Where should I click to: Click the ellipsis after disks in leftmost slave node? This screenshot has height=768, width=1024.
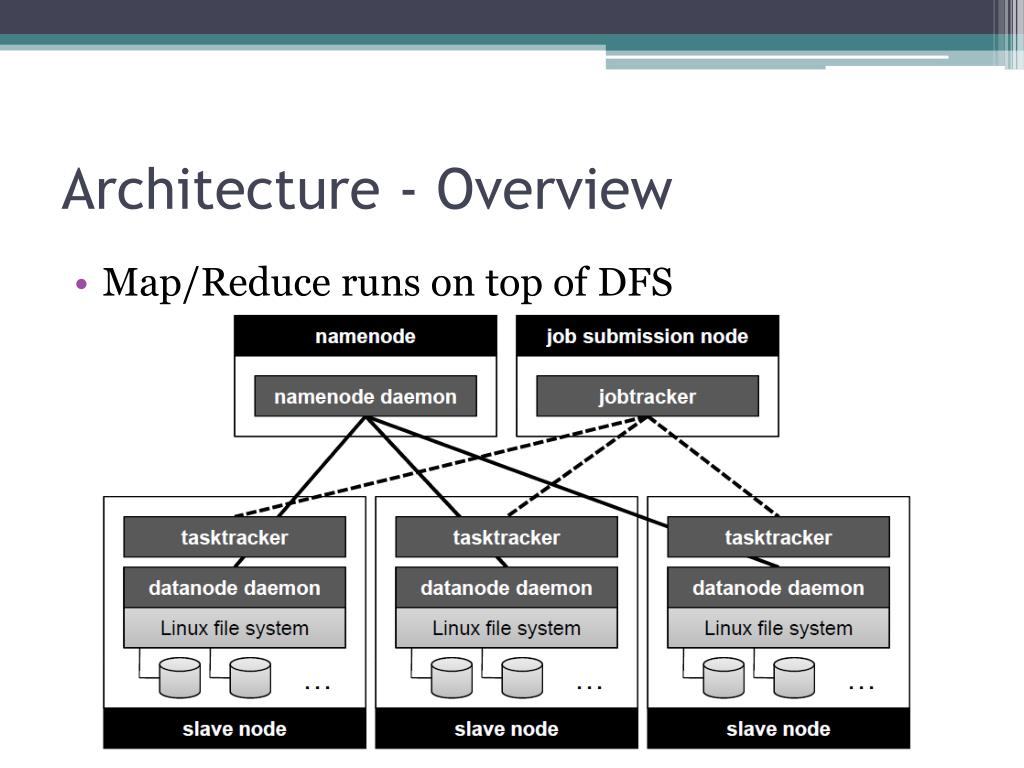[x=317, y=687]
